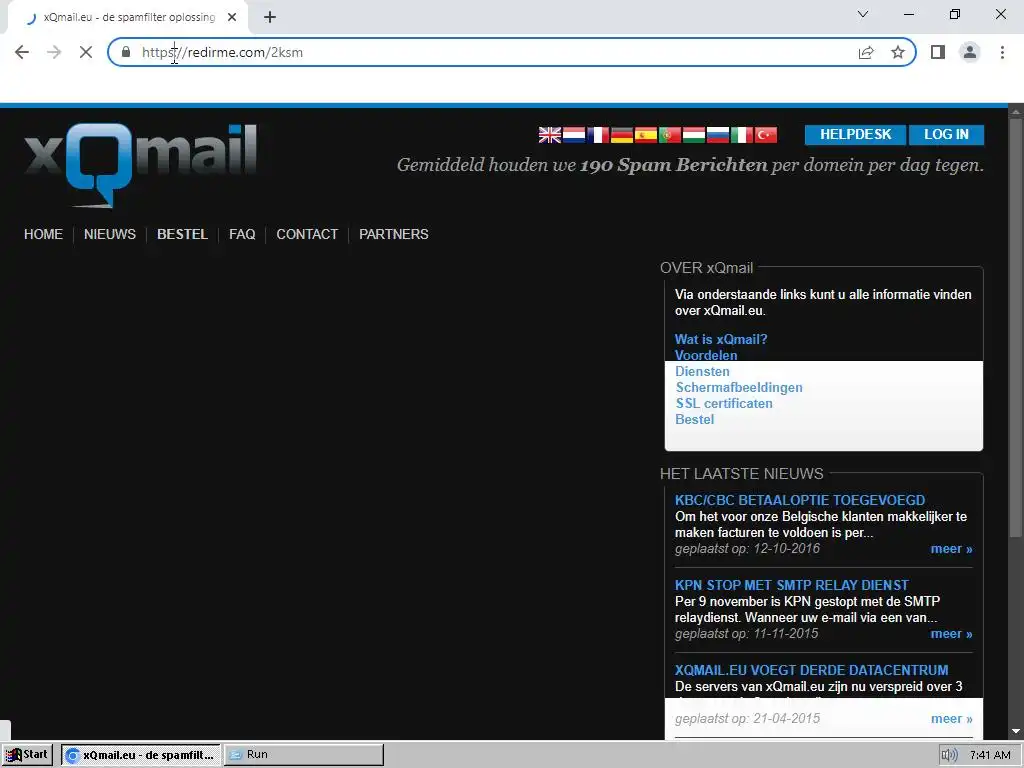The height and width of the screenshot is (768, 1024).
Task: Switch to xQmail.eu taskbar window
Action: 141,755
